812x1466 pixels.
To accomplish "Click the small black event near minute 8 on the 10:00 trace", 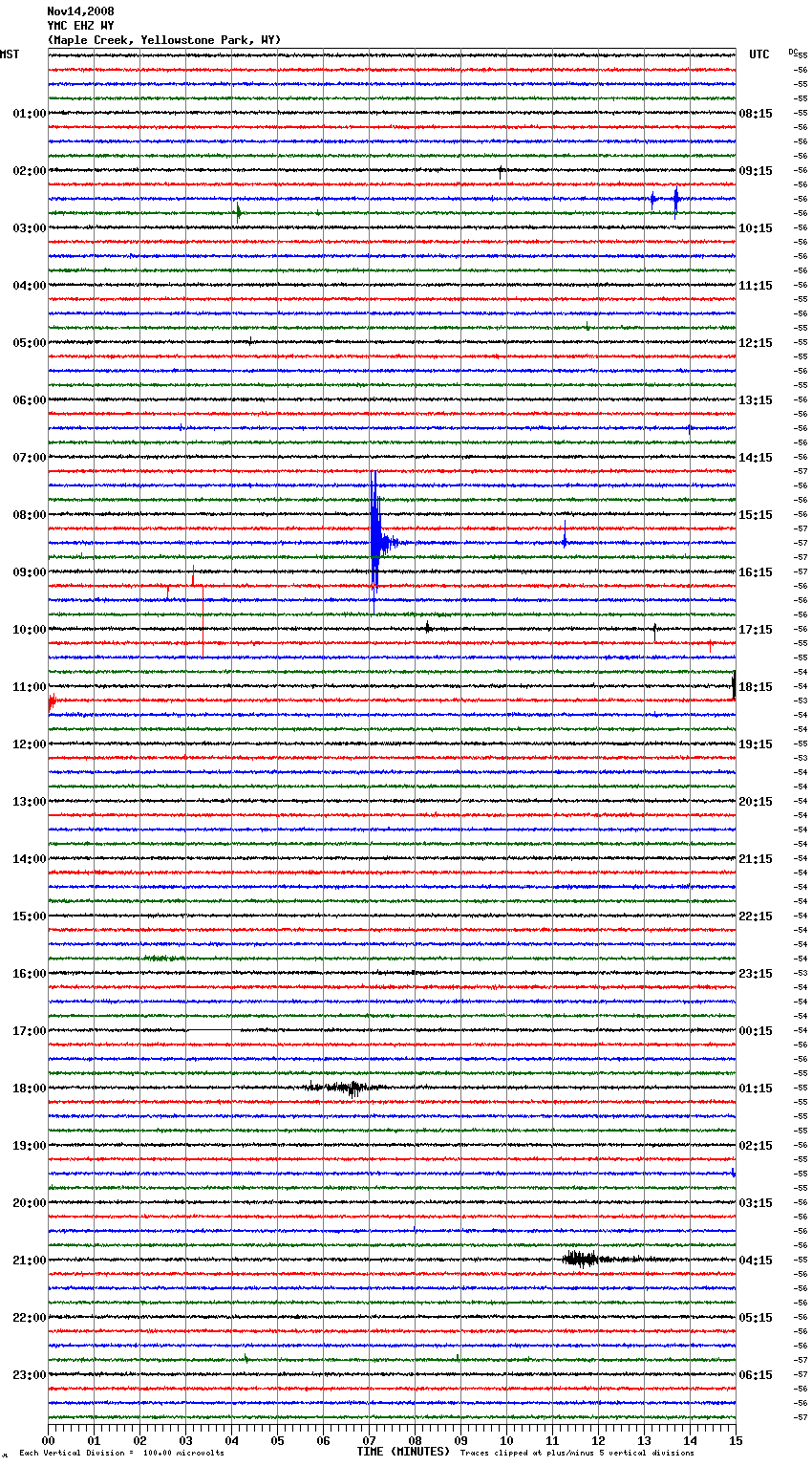I will (x=427, y=628).
